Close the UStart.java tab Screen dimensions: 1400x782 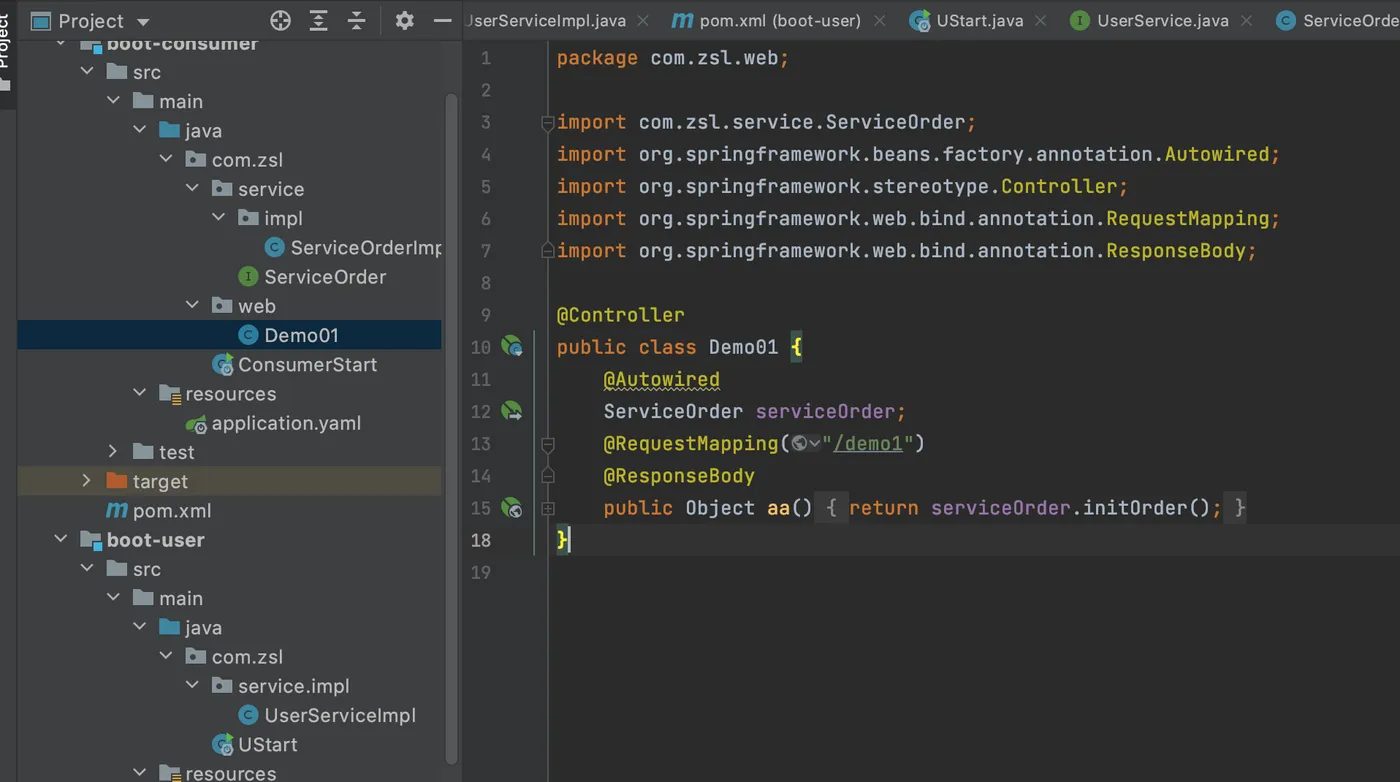click(x=1041, y=20)
